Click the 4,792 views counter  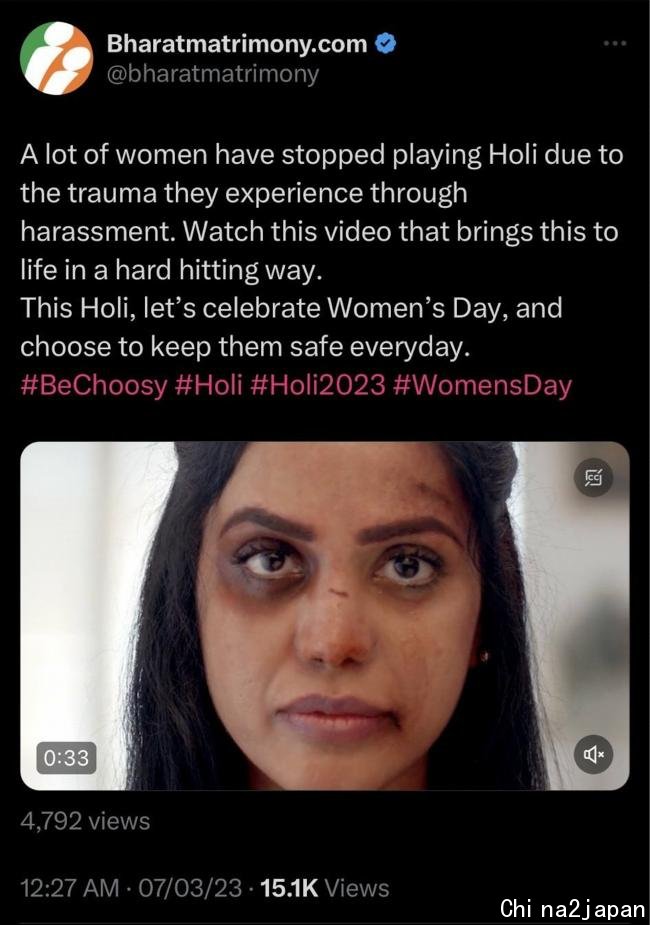pyautogui.click(x=86, y=821)
